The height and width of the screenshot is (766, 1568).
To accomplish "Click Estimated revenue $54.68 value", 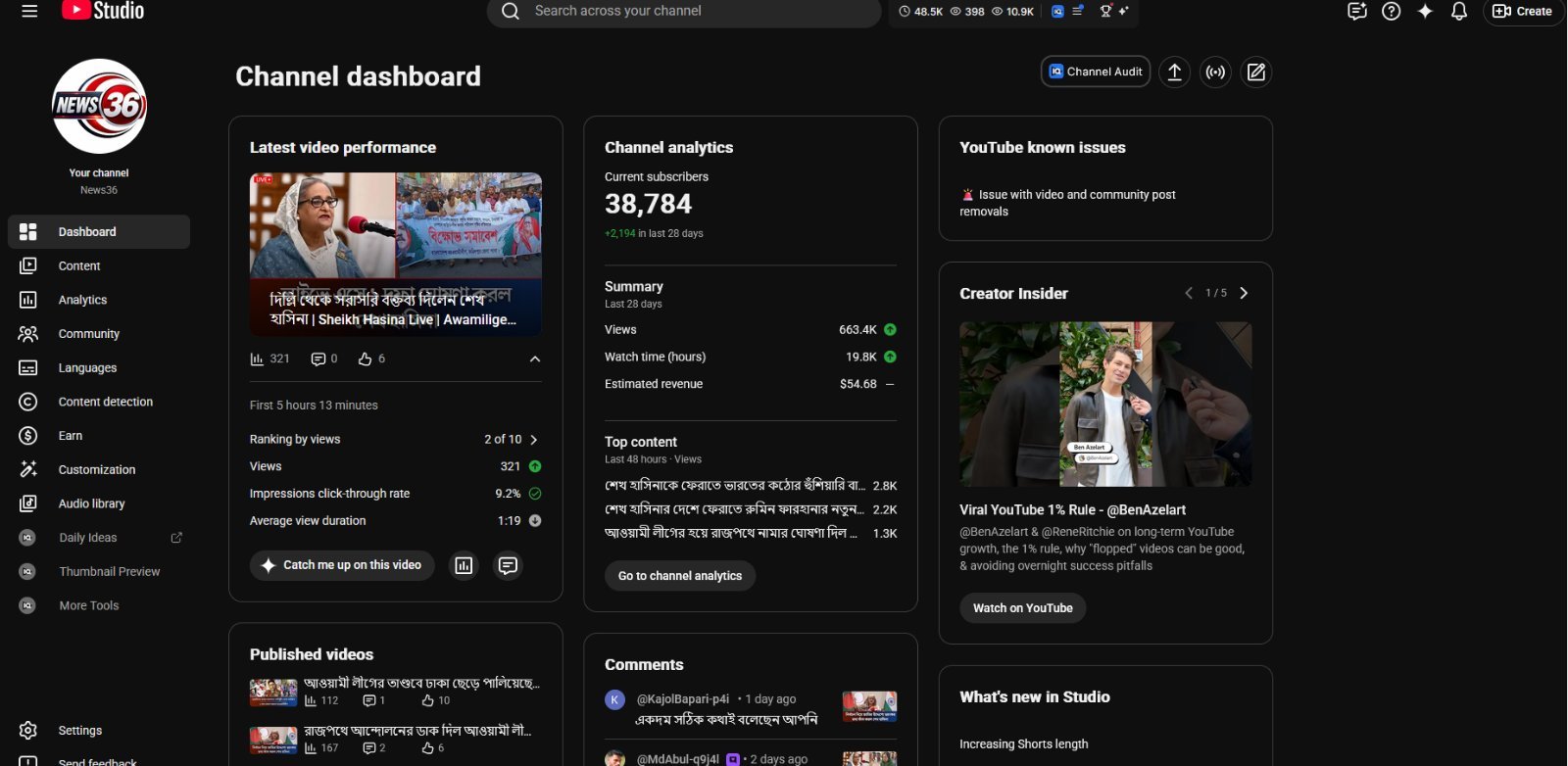I will point(857,384).
